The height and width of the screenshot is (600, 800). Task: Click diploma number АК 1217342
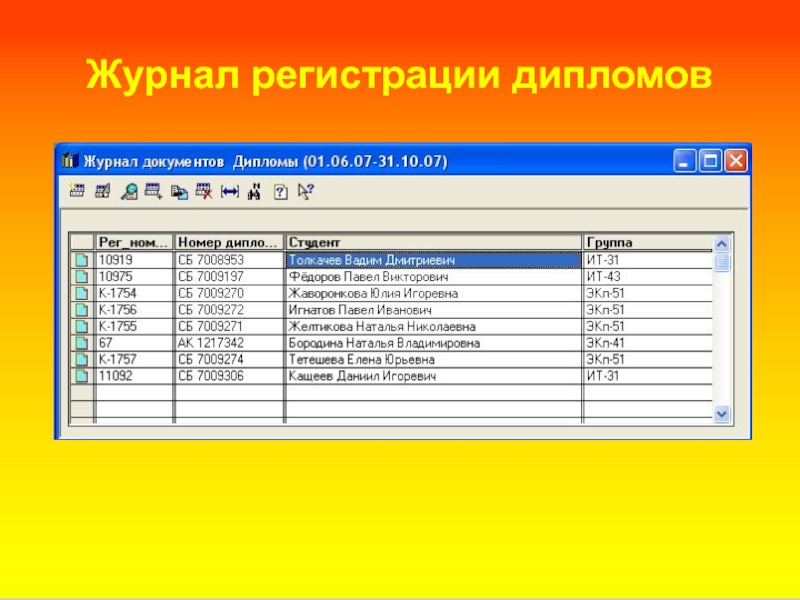229,343
